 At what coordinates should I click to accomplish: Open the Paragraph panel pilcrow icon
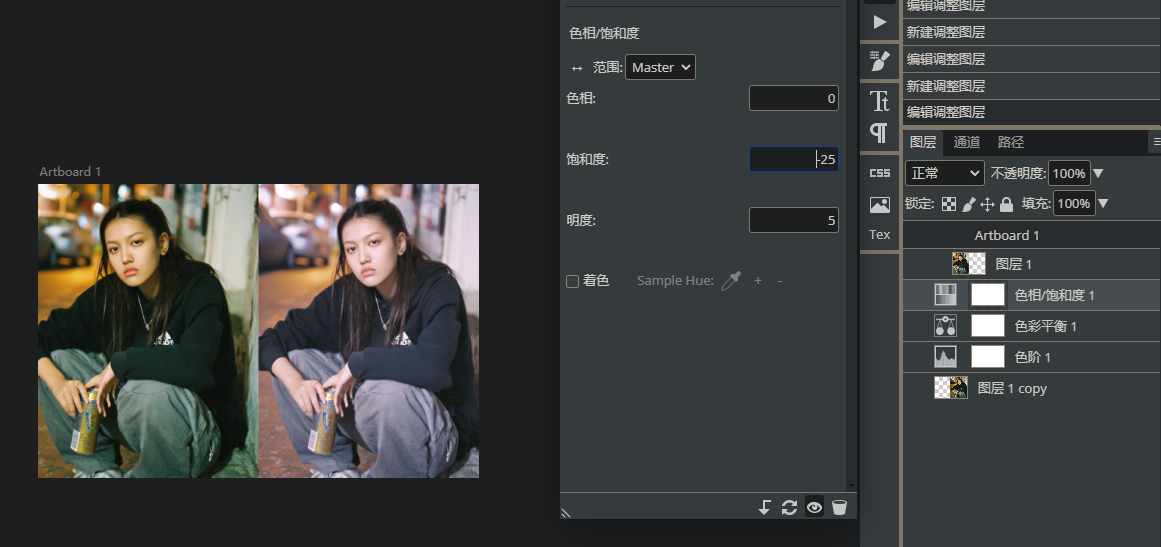(x=880, y=133)
